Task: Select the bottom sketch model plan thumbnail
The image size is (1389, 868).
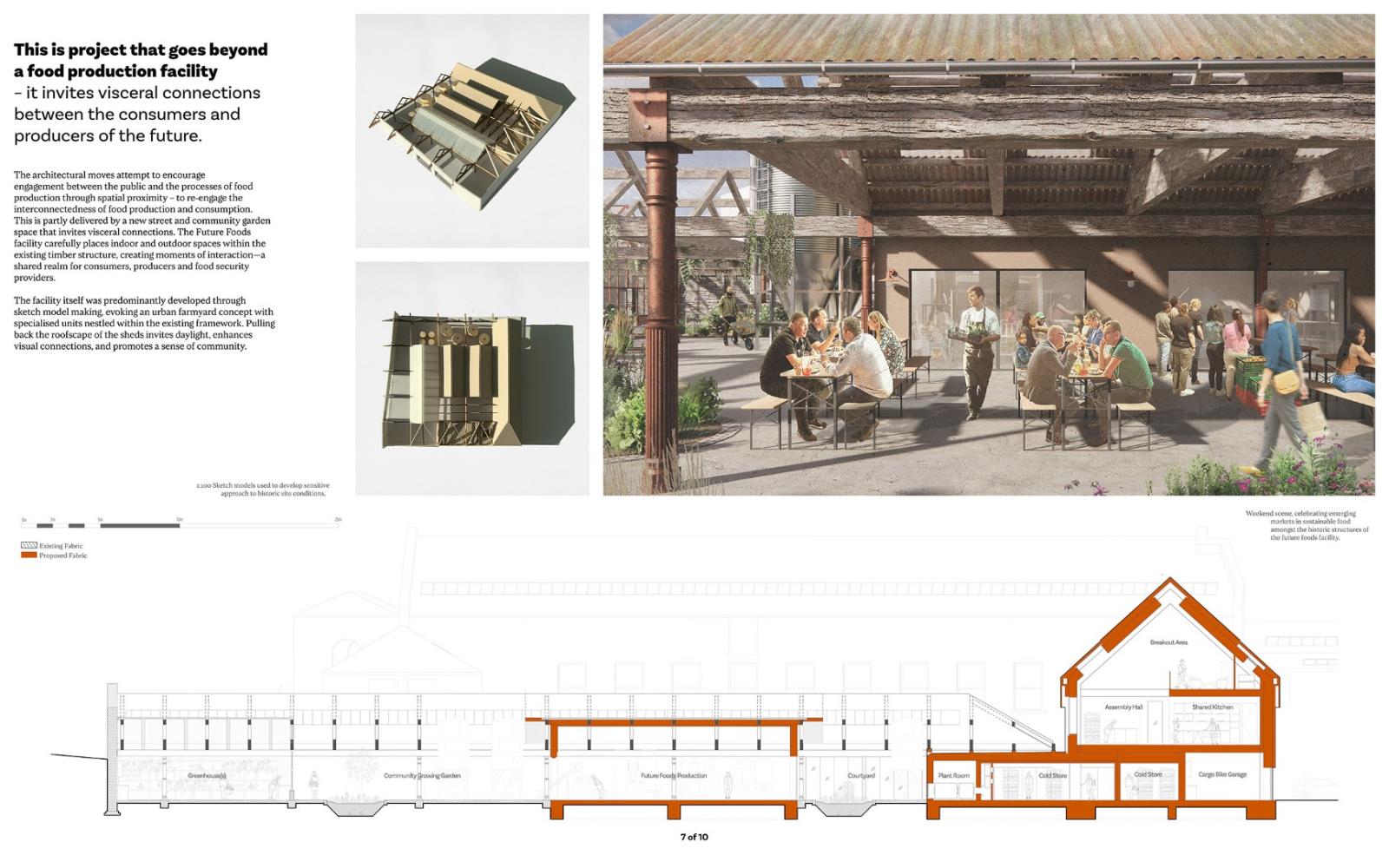Action: tap(471, 378)
